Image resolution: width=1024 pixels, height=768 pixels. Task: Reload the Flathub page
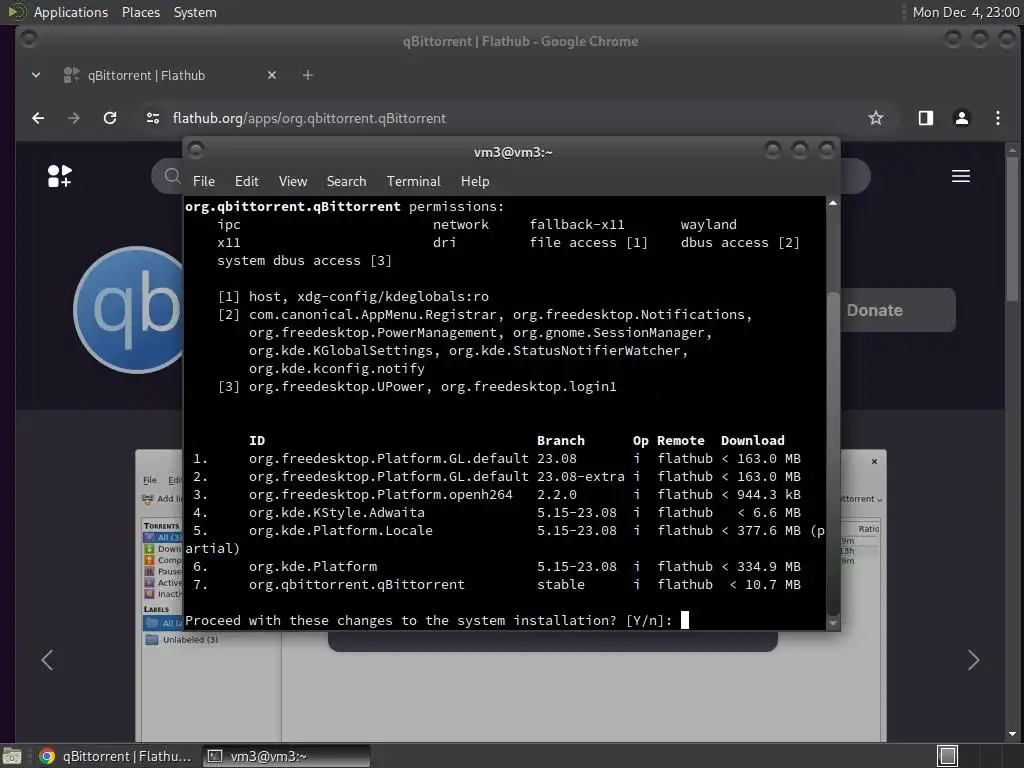(110, 118)
